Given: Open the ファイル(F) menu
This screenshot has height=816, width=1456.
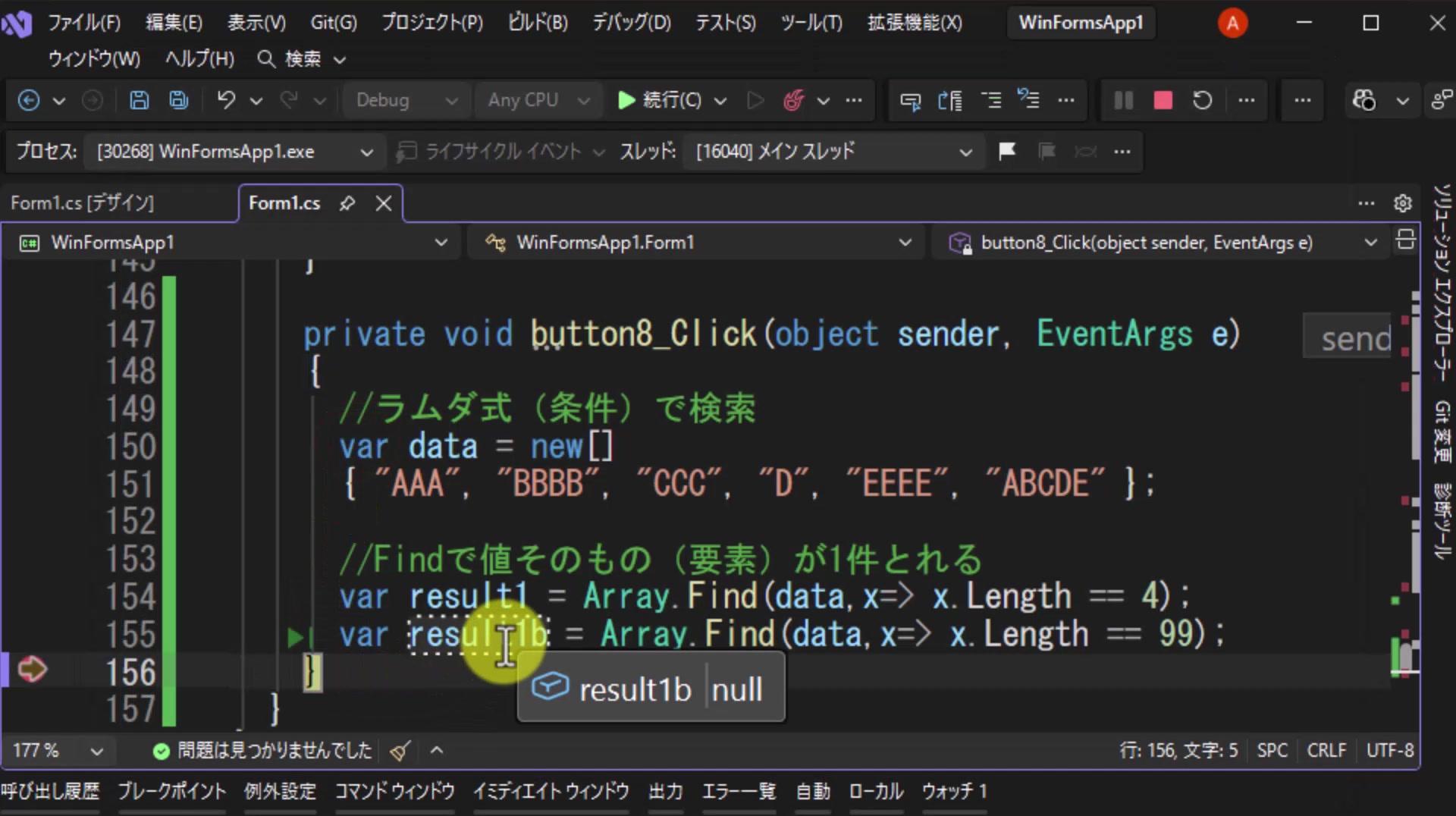Looking at the screenshot, I should [x=84, y=23].
